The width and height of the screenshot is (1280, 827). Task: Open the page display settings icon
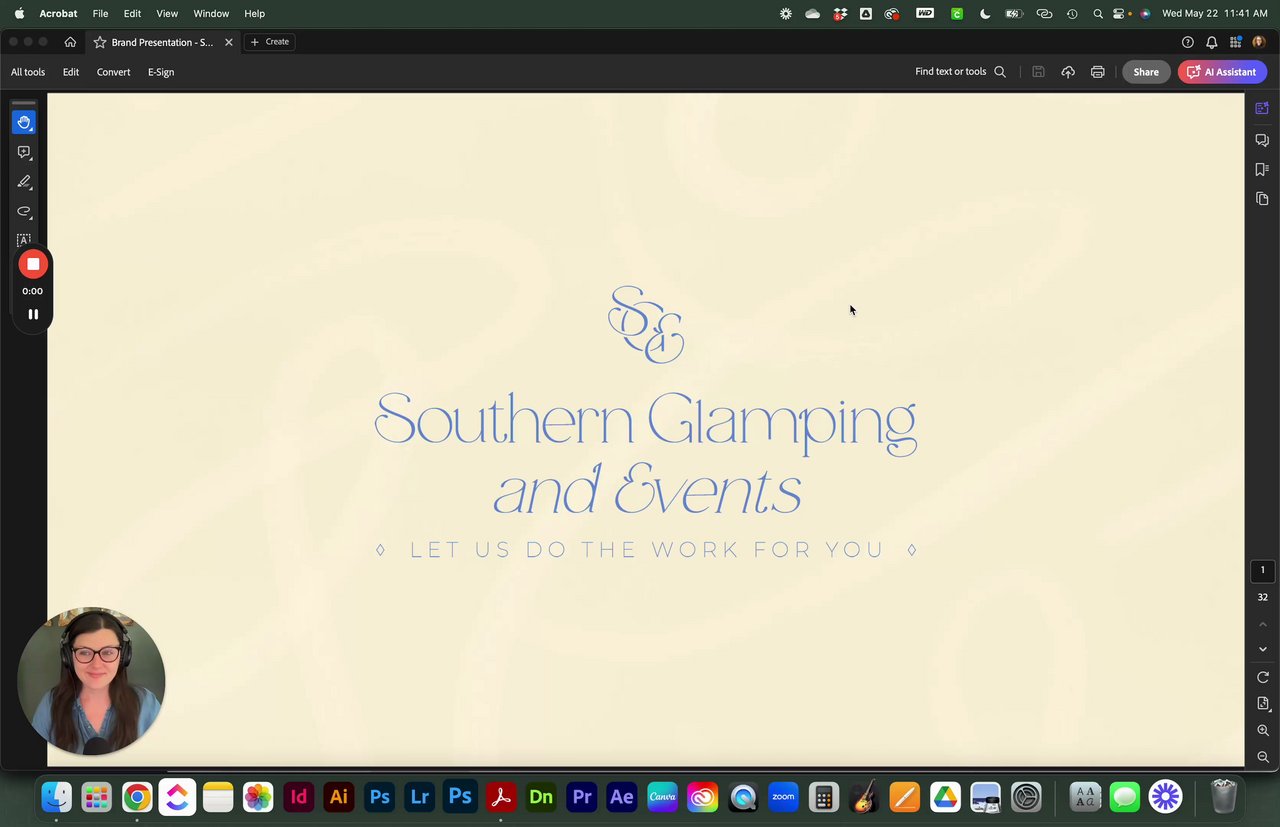click(1262, 704)
